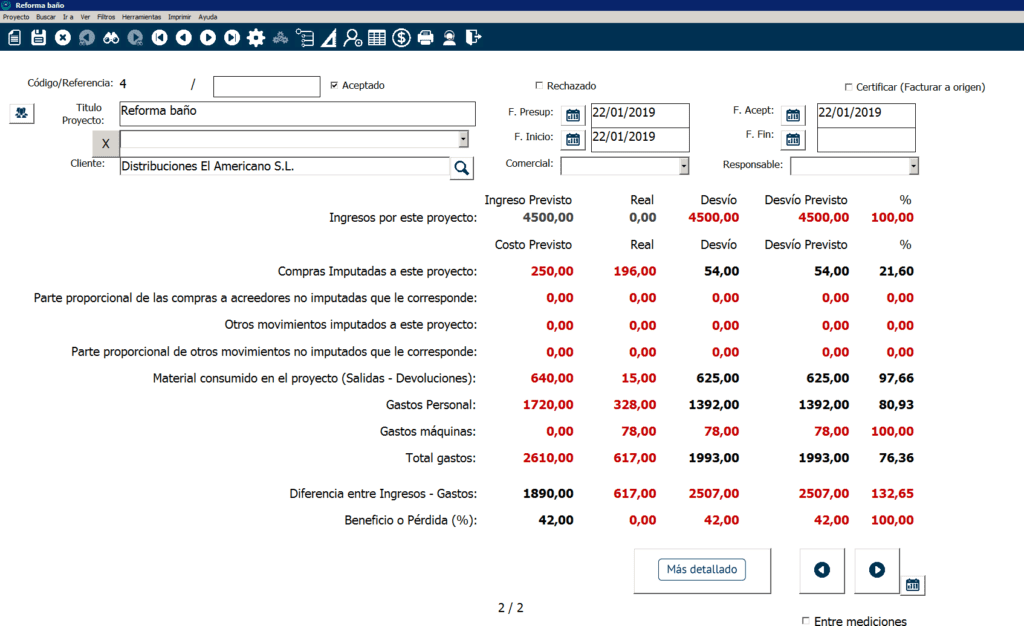
Task: Open the Responsable dropdown list
Action: click(913, 166)
